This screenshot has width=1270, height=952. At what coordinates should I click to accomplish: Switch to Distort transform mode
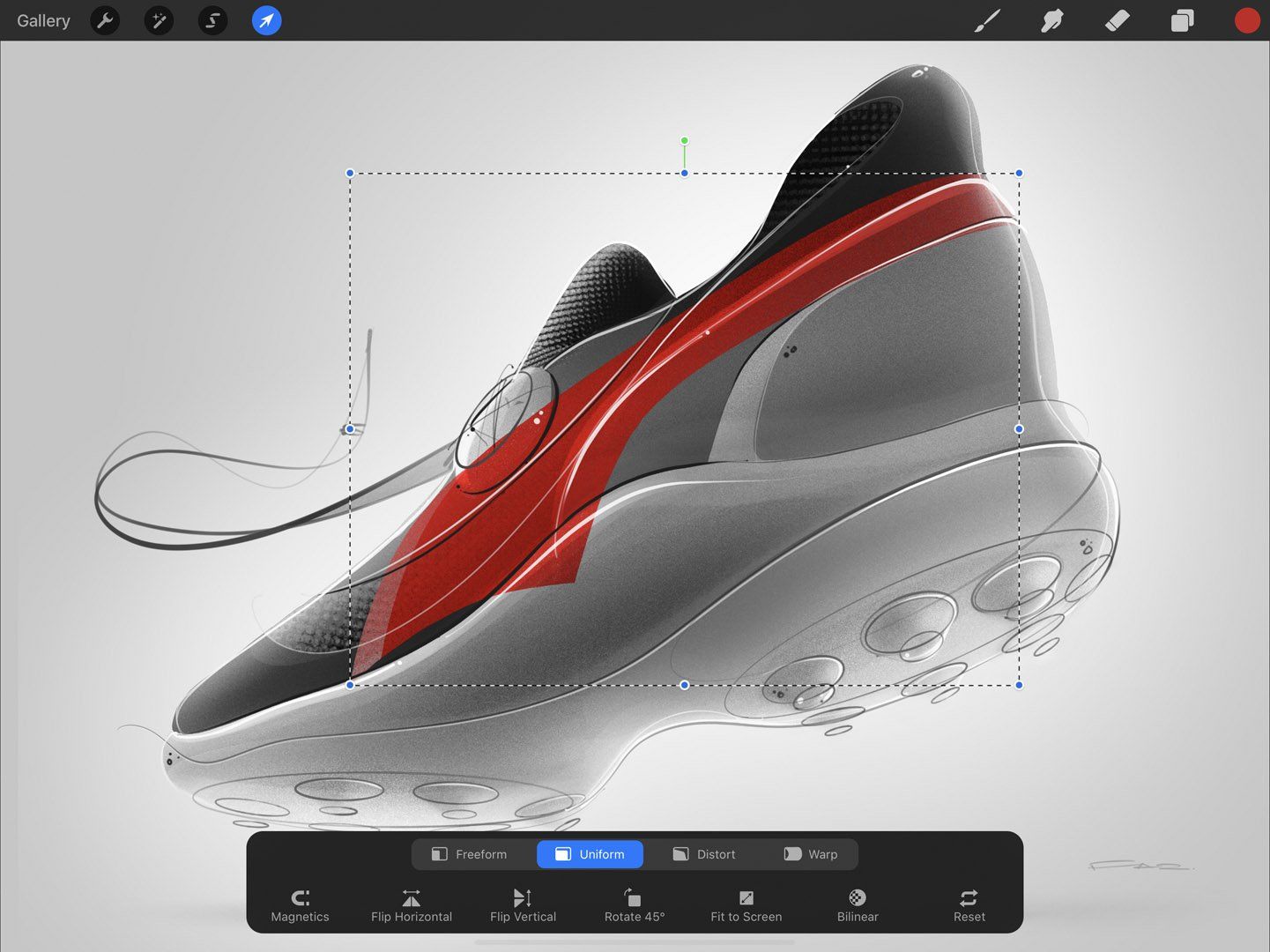[703, 854]
